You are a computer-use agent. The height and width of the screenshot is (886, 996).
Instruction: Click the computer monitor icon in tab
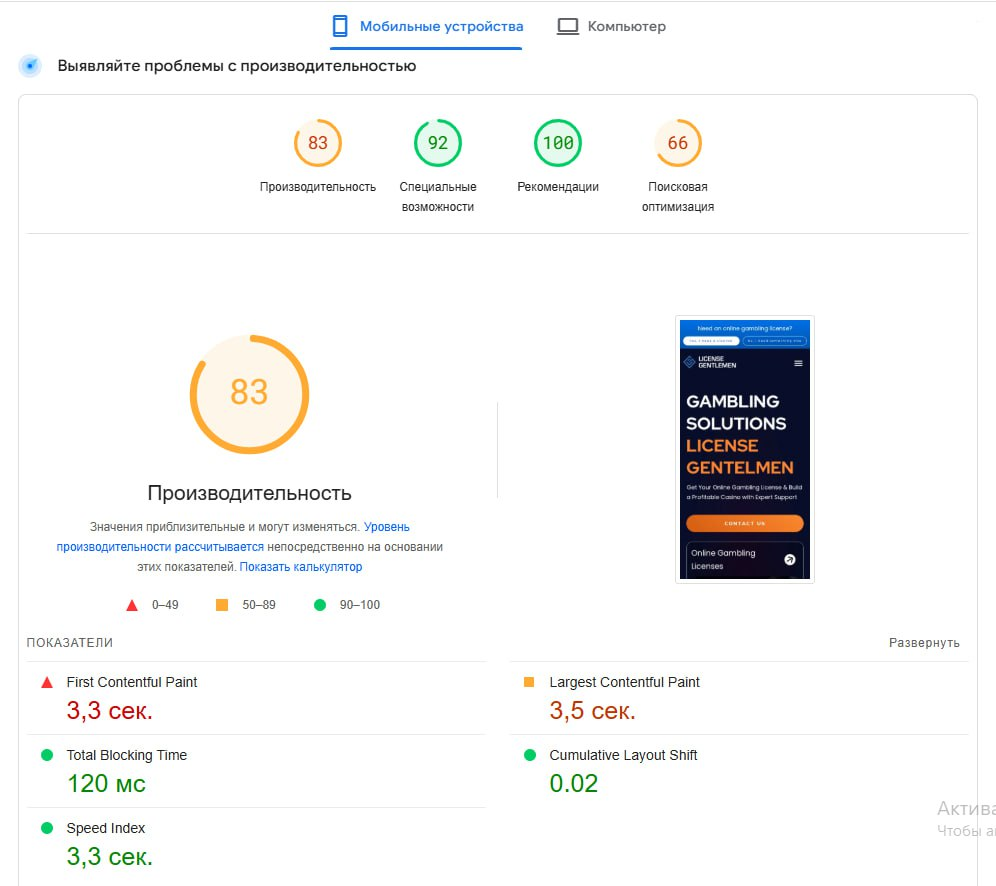[568, 27]
